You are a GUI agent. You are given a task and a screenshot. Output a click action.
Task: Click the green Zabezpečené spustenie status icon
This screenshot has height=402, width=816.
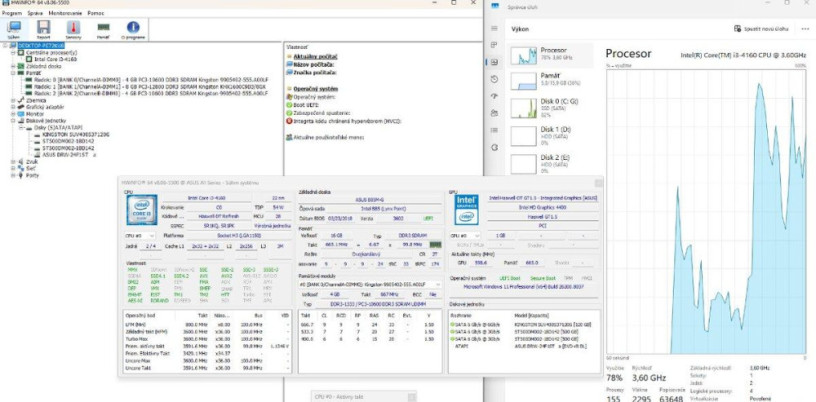(x=289, y=112)
